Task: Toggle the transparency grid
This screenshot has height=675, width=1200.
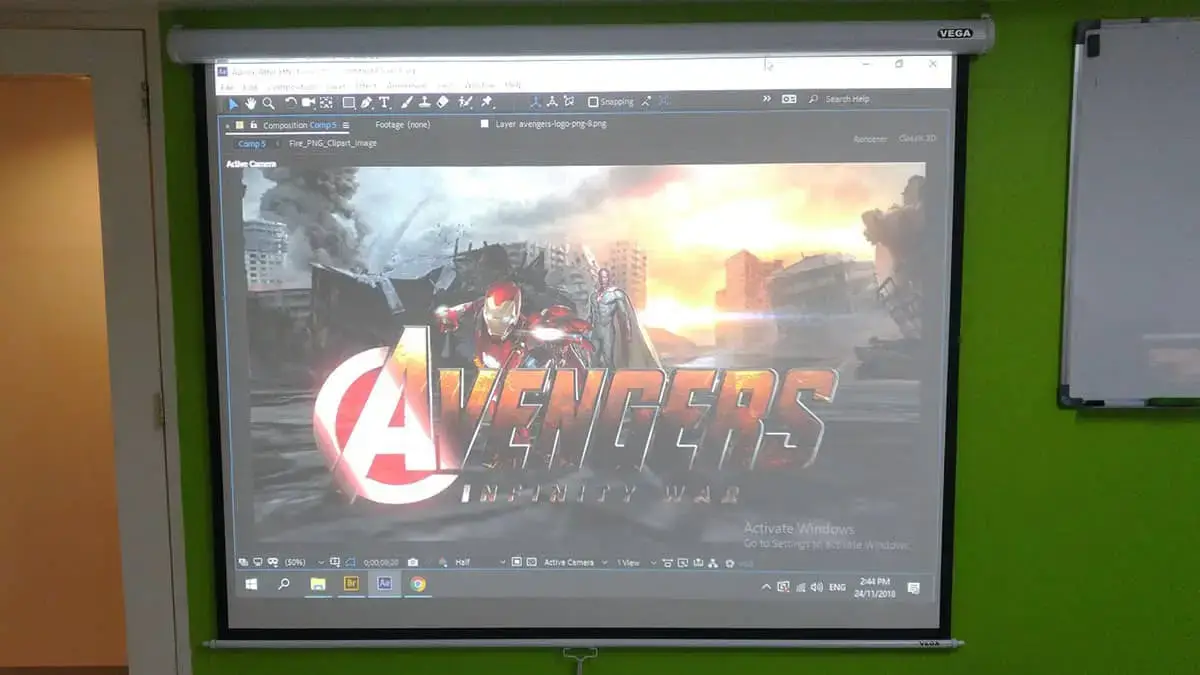Action: click(531, 562)
